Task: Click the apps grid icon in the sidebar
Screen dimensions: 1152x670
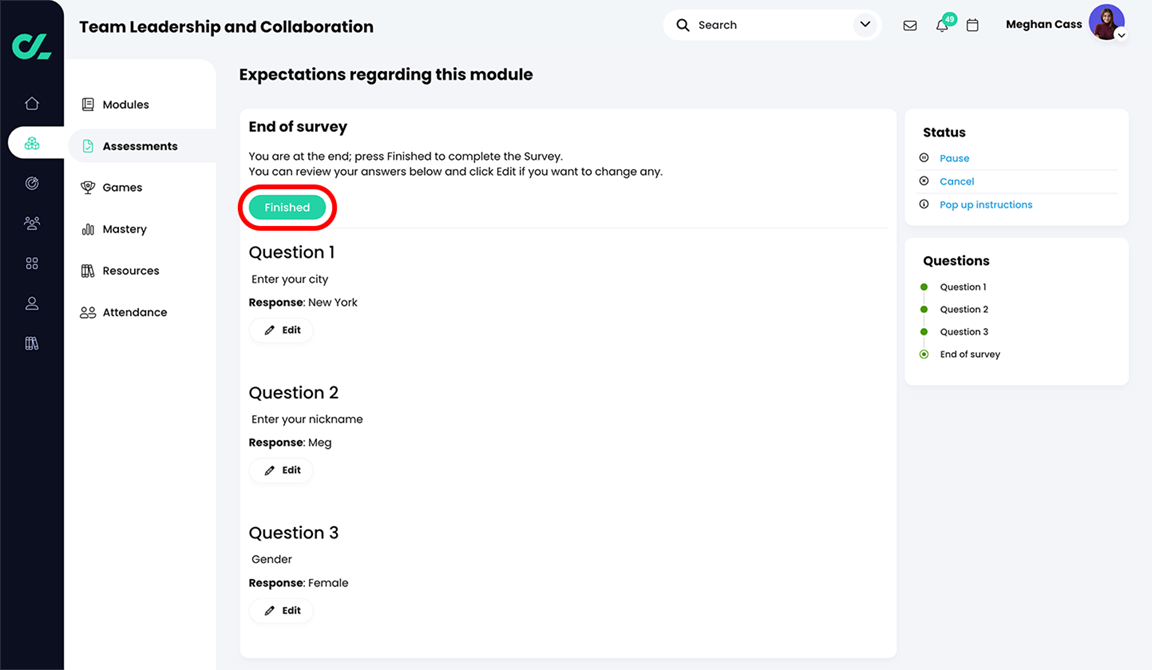Action: click(31, 263)
